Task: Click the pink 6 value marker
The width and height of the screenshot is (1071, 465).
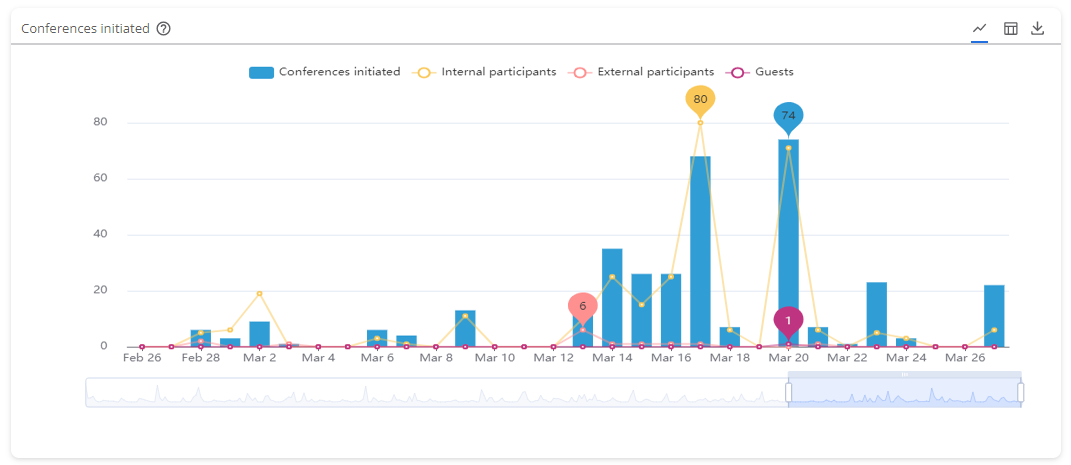Action: [583, 307]
